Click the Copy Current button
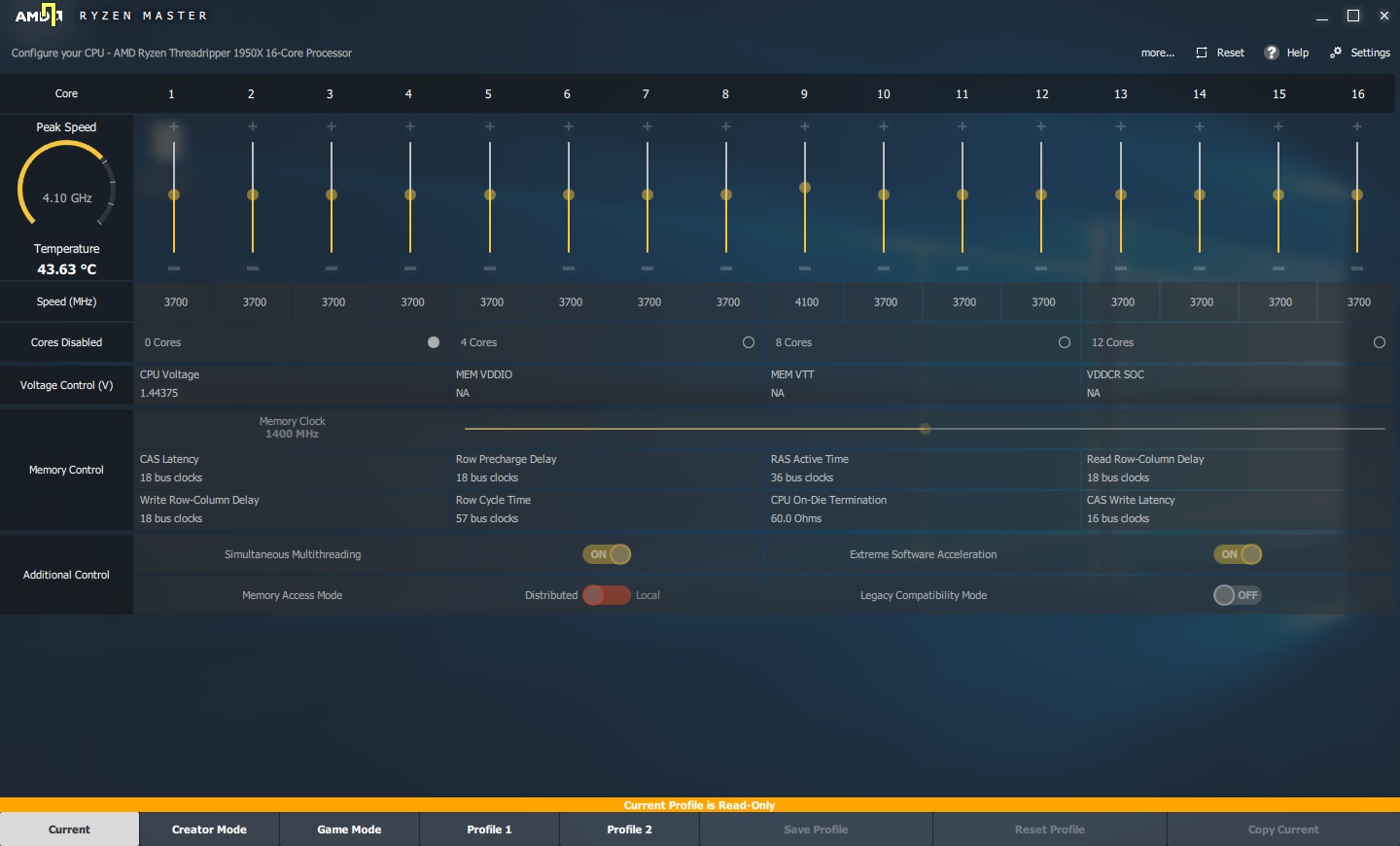Viewport: 1400px width, 846px height. tap(1283, 829)
